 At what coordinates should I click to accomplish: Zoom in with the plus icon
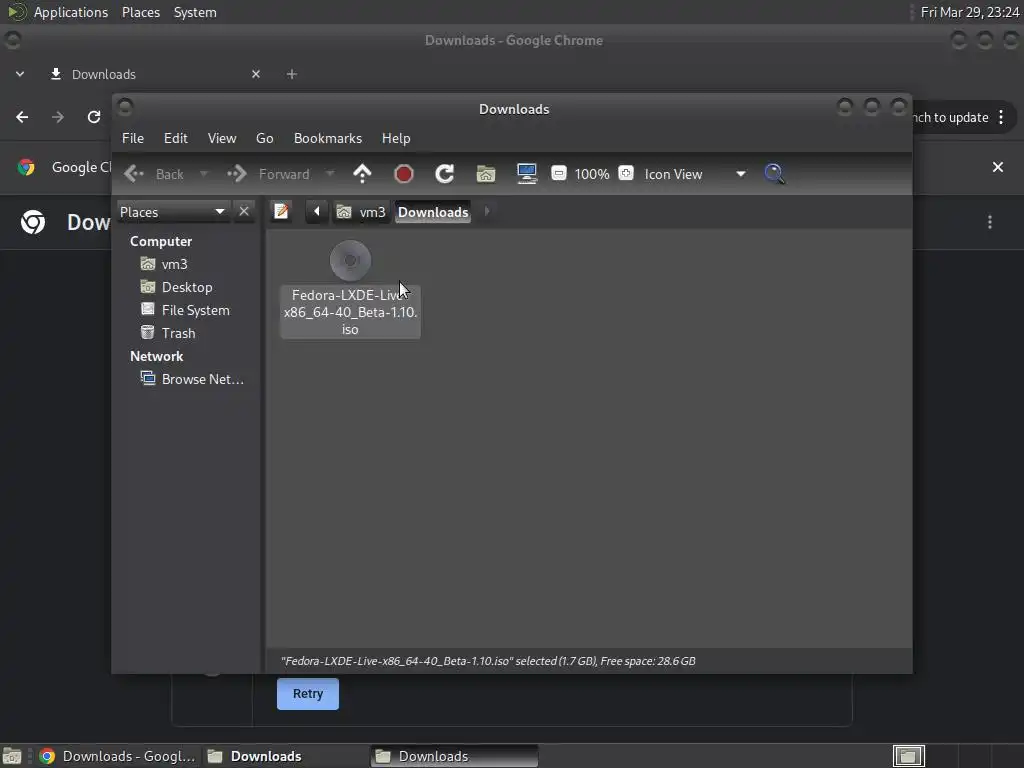tap(626, 173)
